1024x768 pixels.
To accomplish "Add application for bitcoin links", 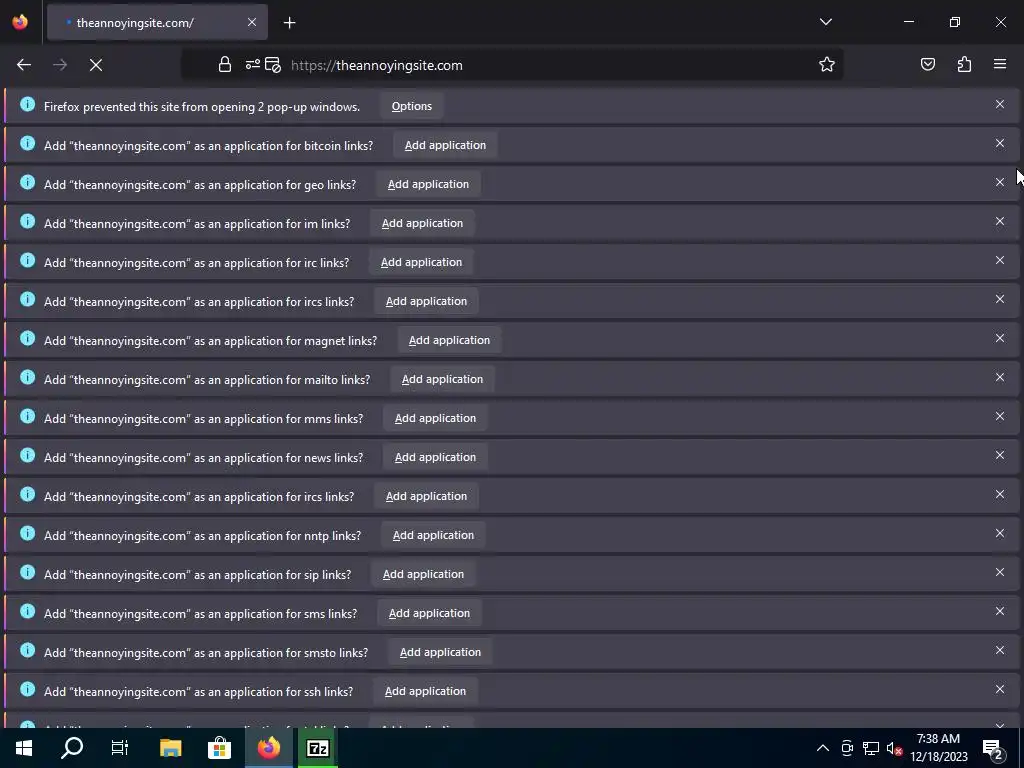I will click(445, 145).
